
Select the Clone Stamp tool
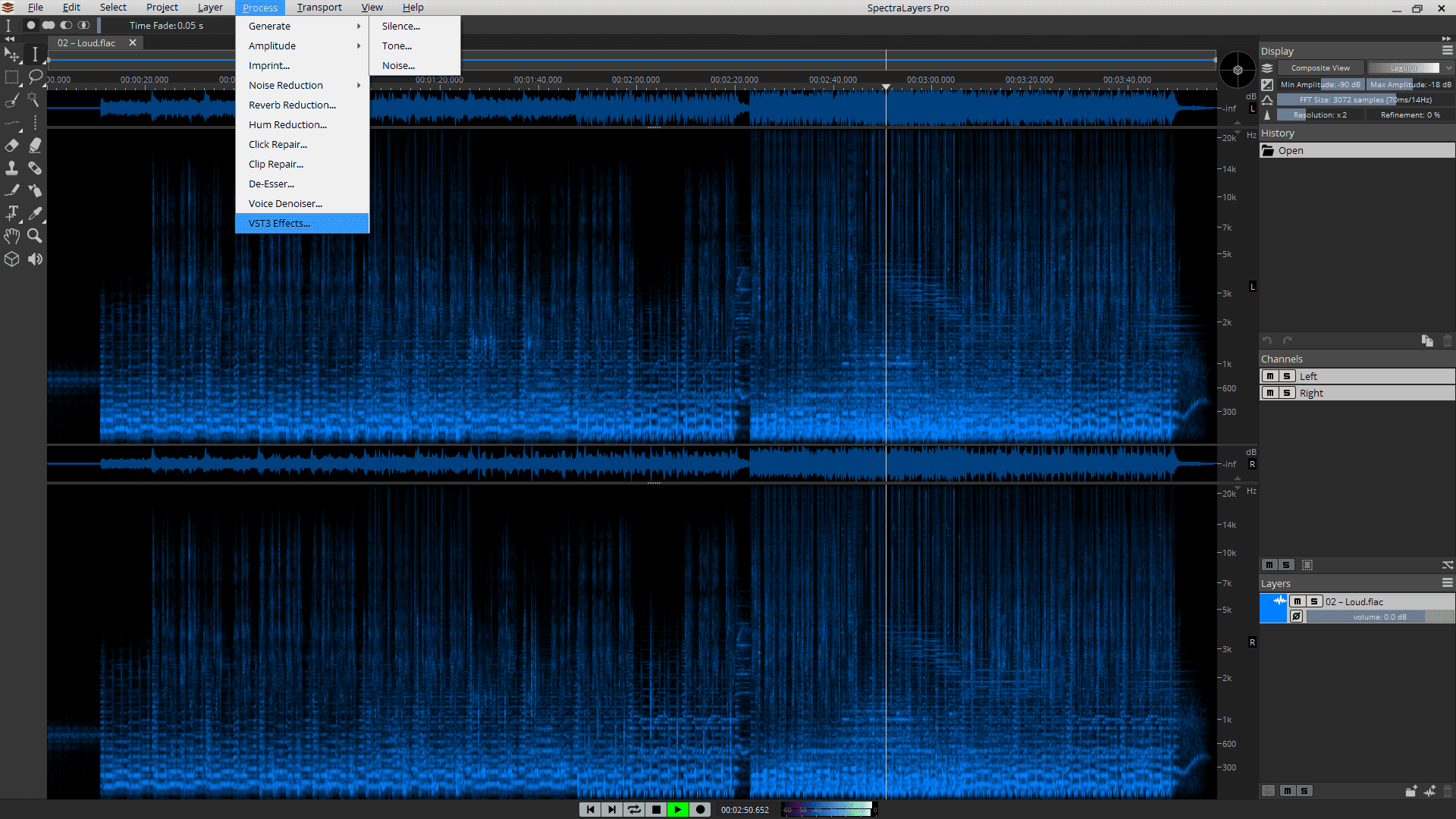[11, 168]
